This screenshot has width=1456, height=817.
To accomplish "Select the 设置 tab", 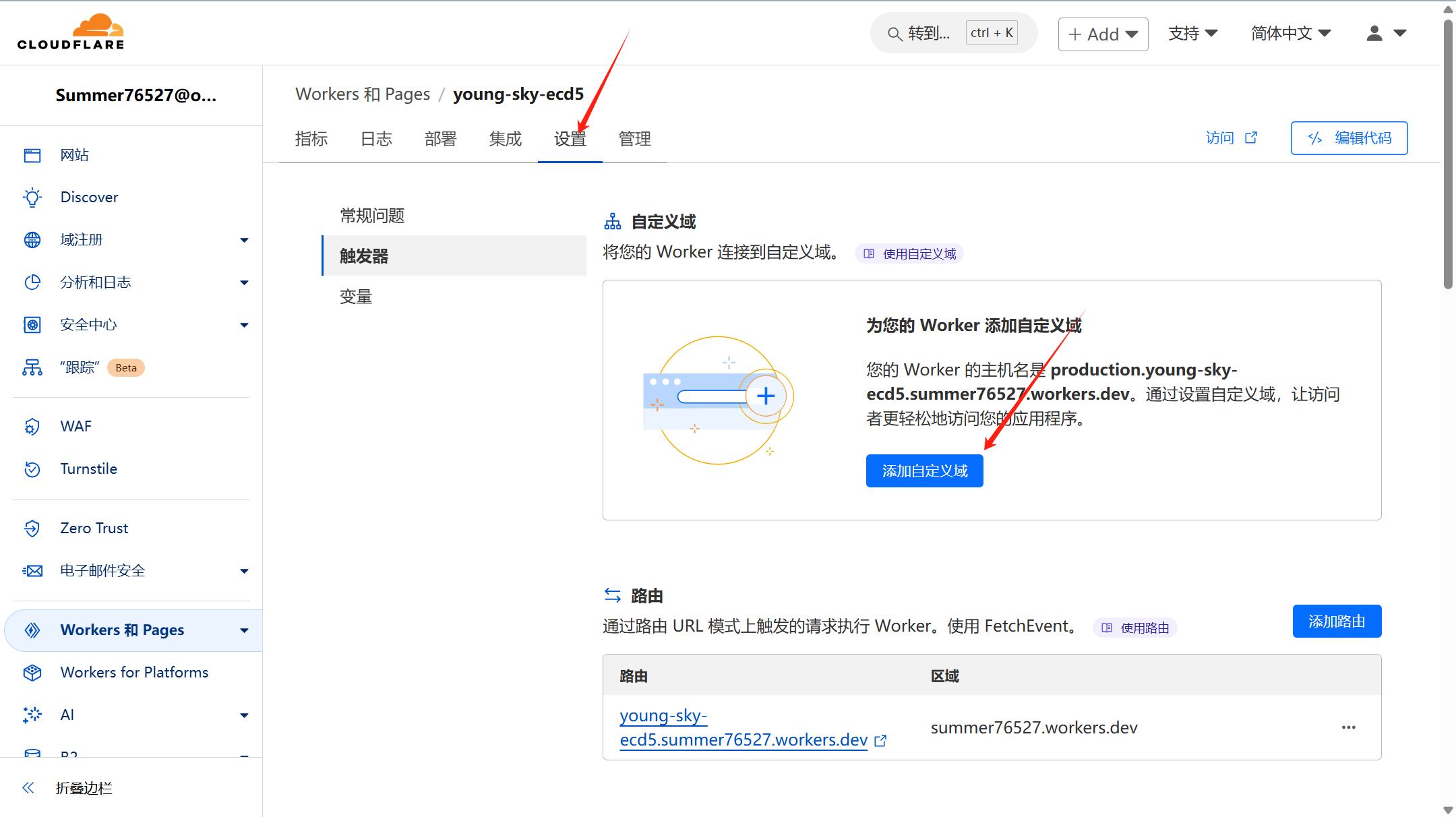I will coord(570,139).
